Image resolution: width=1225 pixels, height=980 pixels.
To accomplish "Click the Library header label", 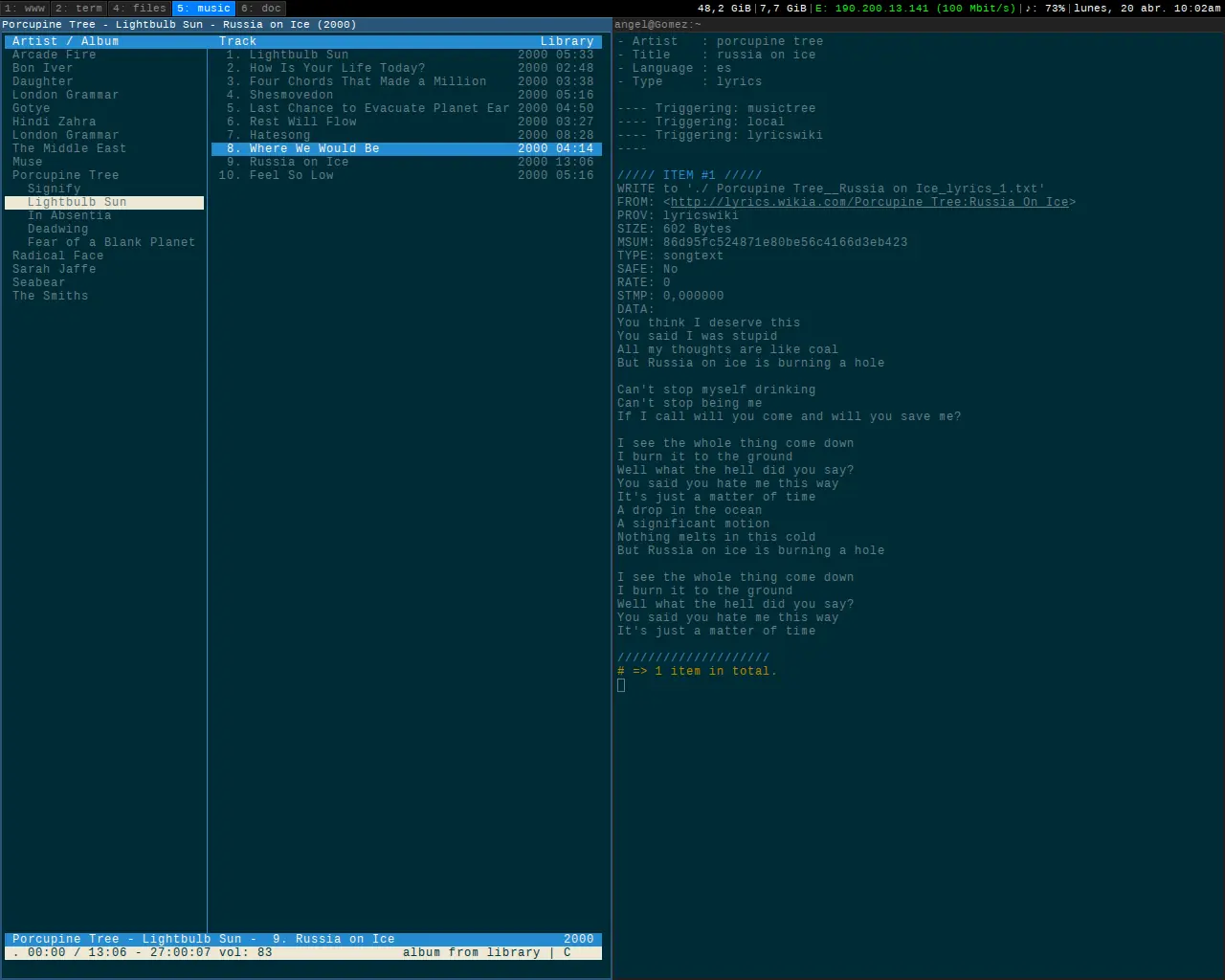I will pyautogui.click(x=568, y=41).
